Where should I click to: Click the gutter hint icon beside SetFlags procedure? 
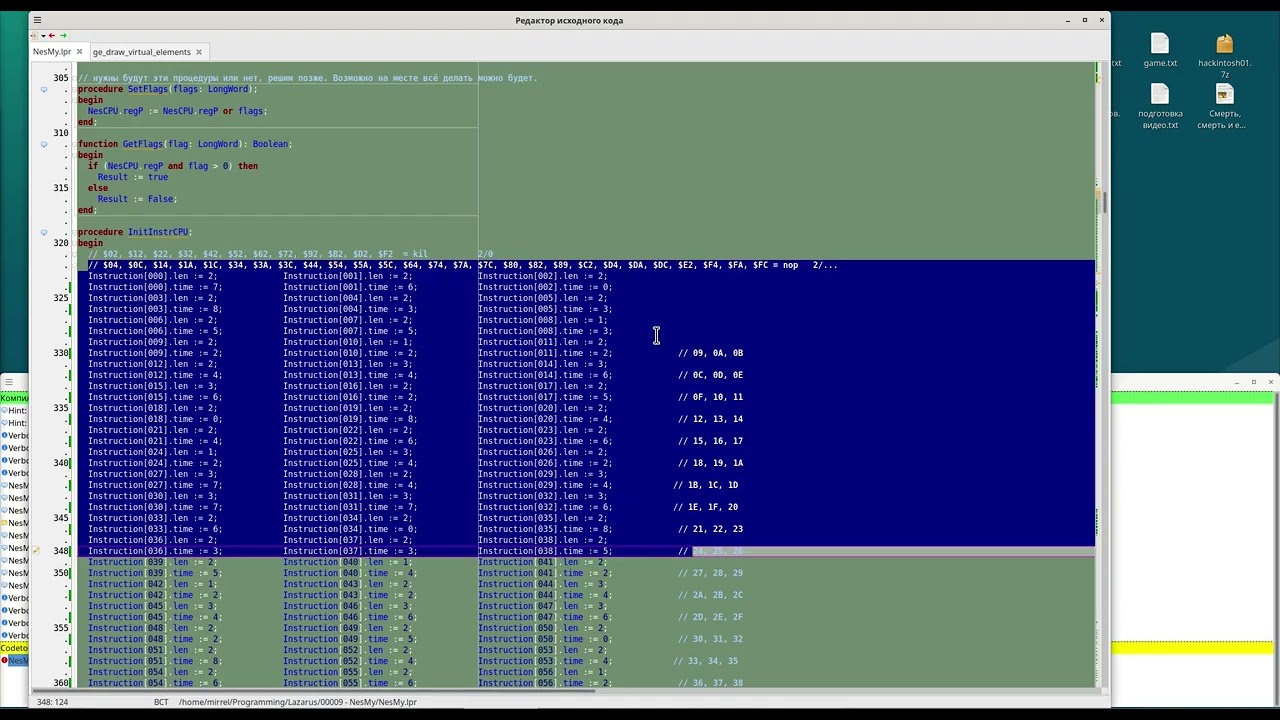[x=43, y=89]
